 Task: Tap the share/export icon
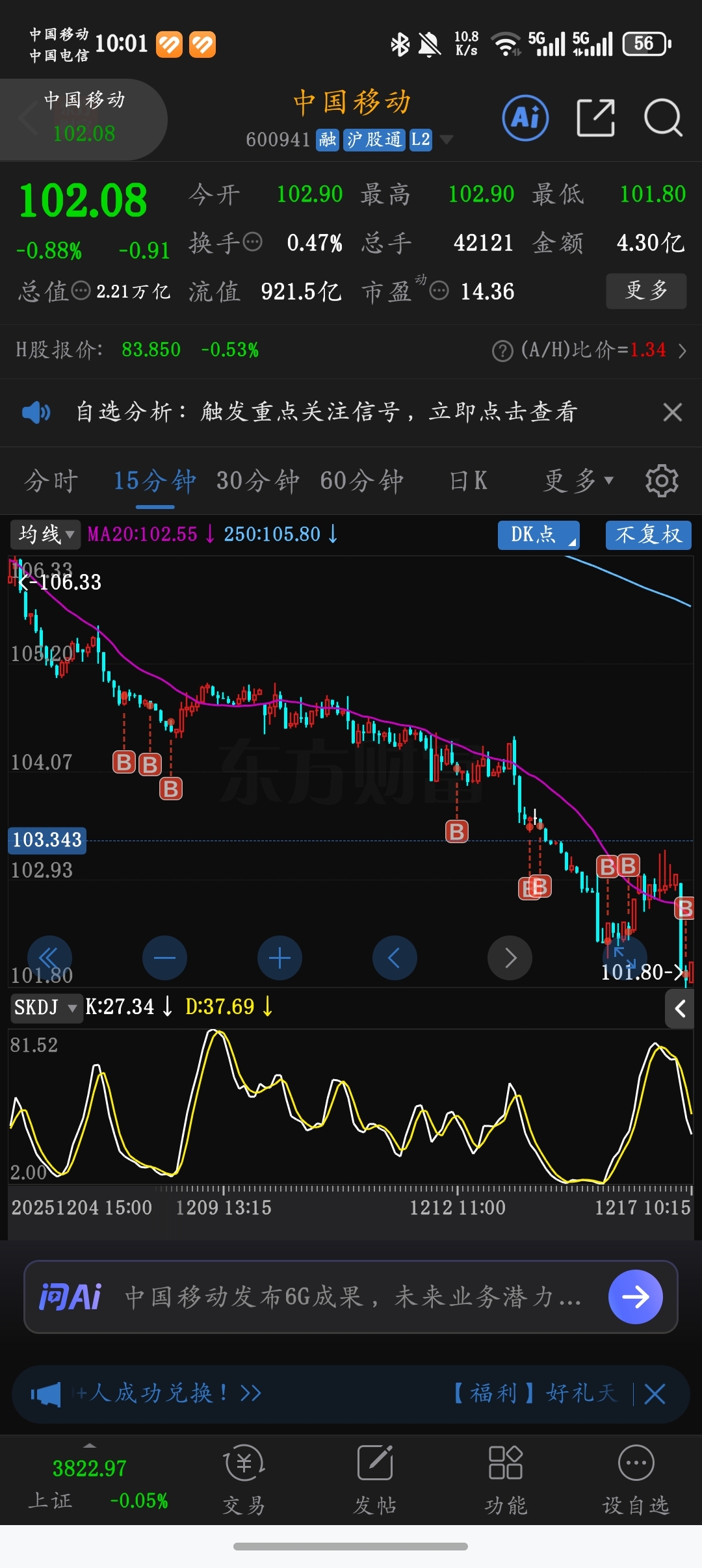point(595,118)
